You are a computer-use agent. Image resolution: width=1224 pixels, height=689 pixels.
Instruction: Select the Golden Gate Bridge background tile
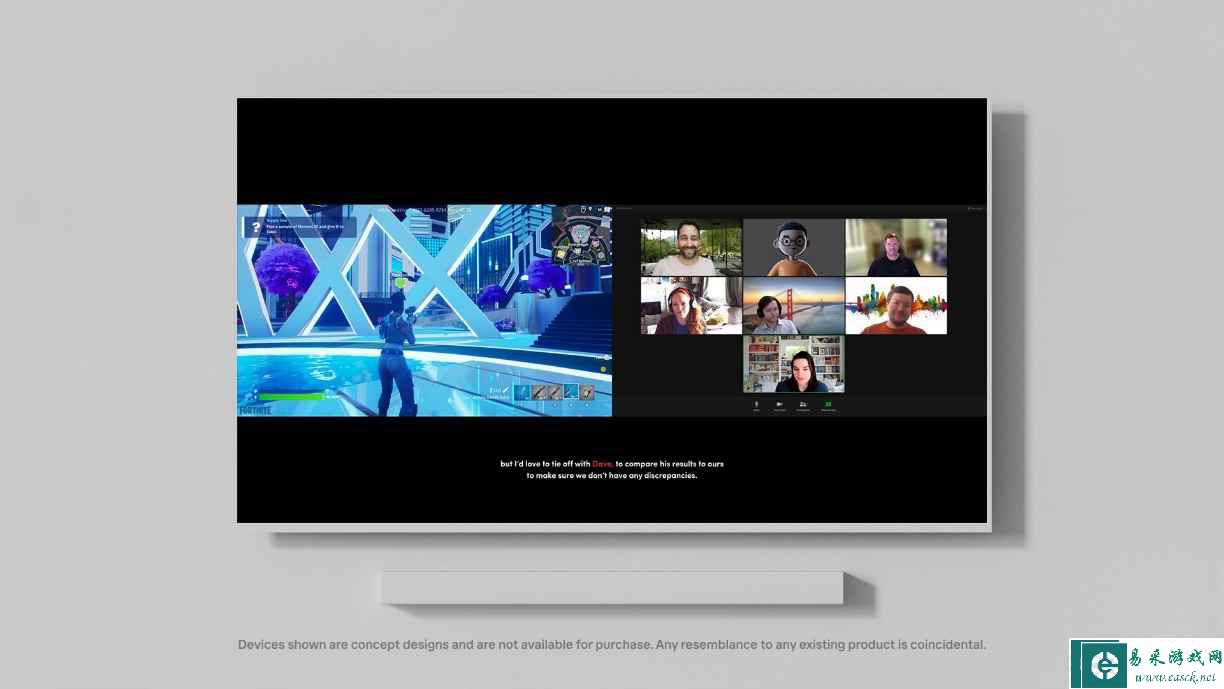(x=793, y=306)
